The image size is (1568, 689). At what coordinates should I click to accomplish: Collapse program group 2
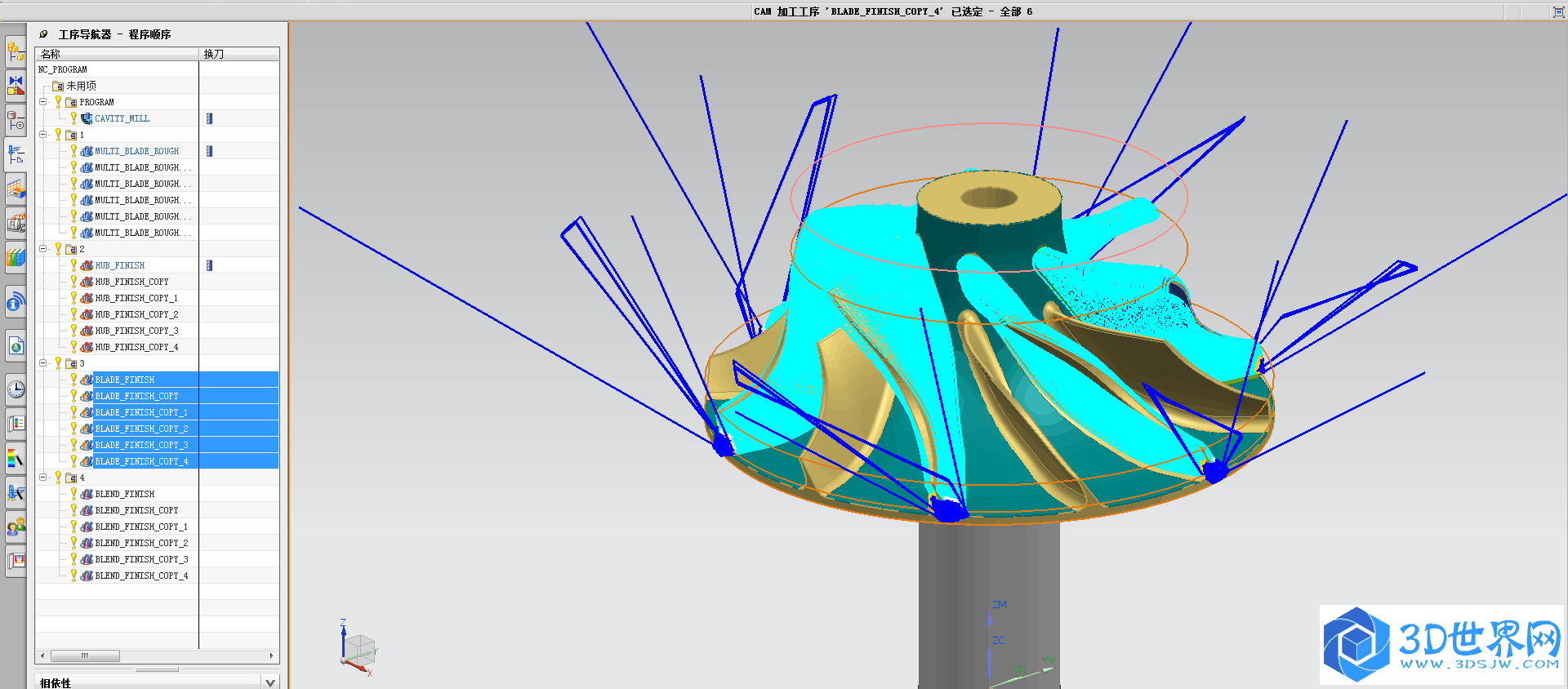(x=43, y=249)
